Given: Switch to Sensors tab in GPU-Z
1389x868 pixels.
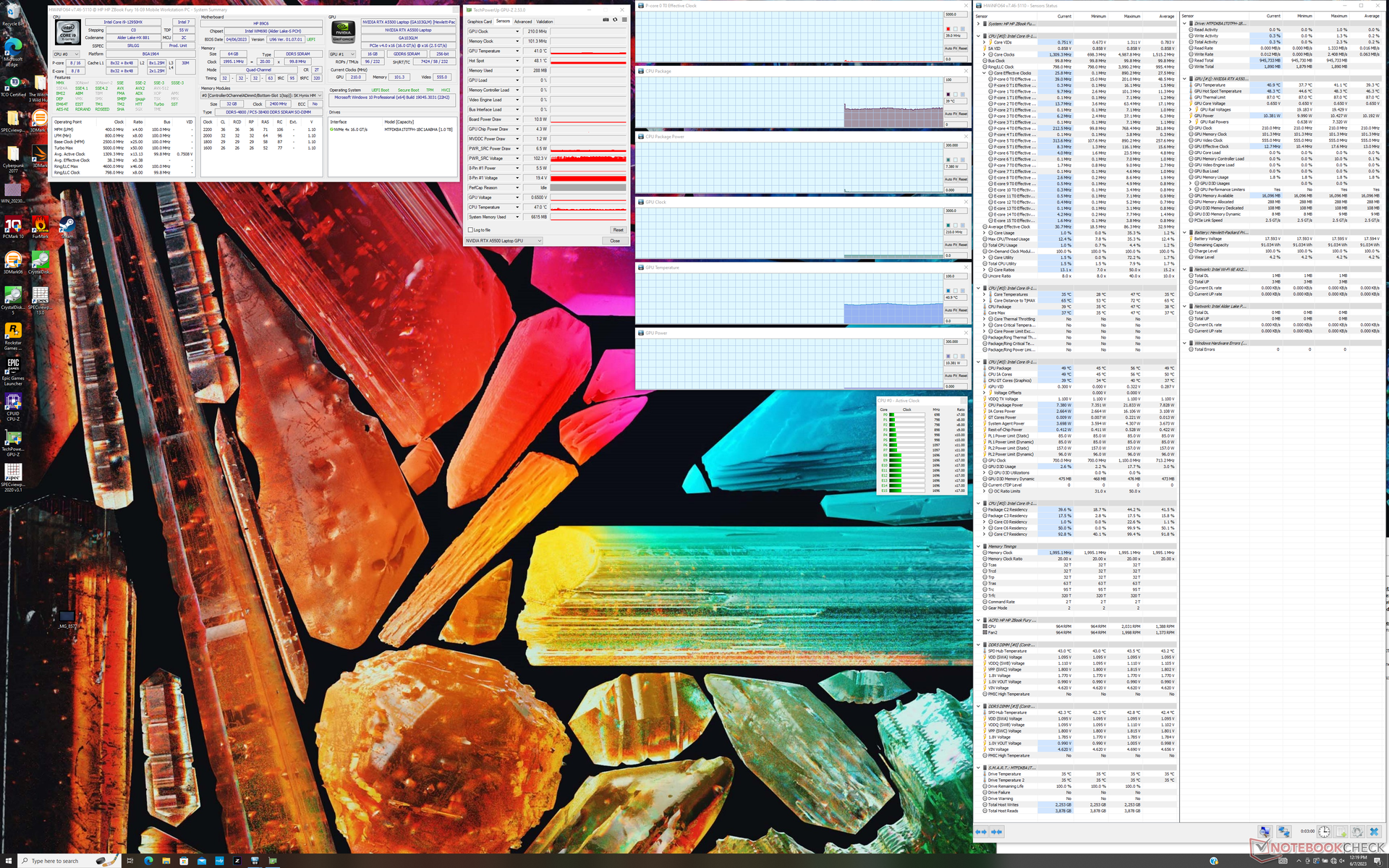Looking at the screenshot, I should (x=504, y=22).
